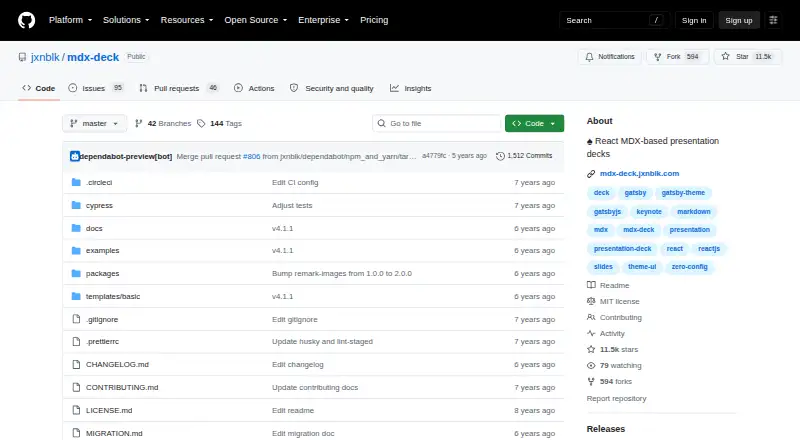The image size is (800, 440).
Task: Click the Readme book icon
Action: [591, 285]
